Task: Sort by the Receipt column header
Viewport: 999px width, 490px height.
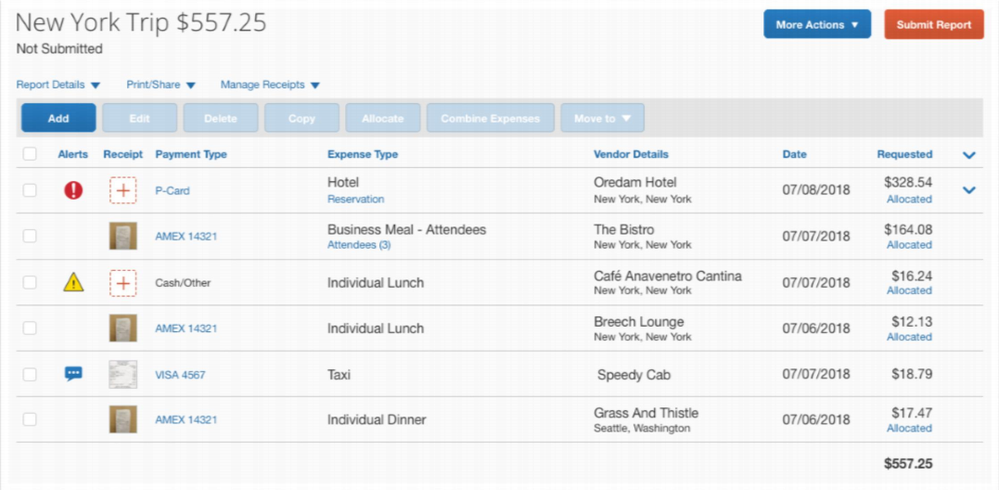Action: pos(123,154)
